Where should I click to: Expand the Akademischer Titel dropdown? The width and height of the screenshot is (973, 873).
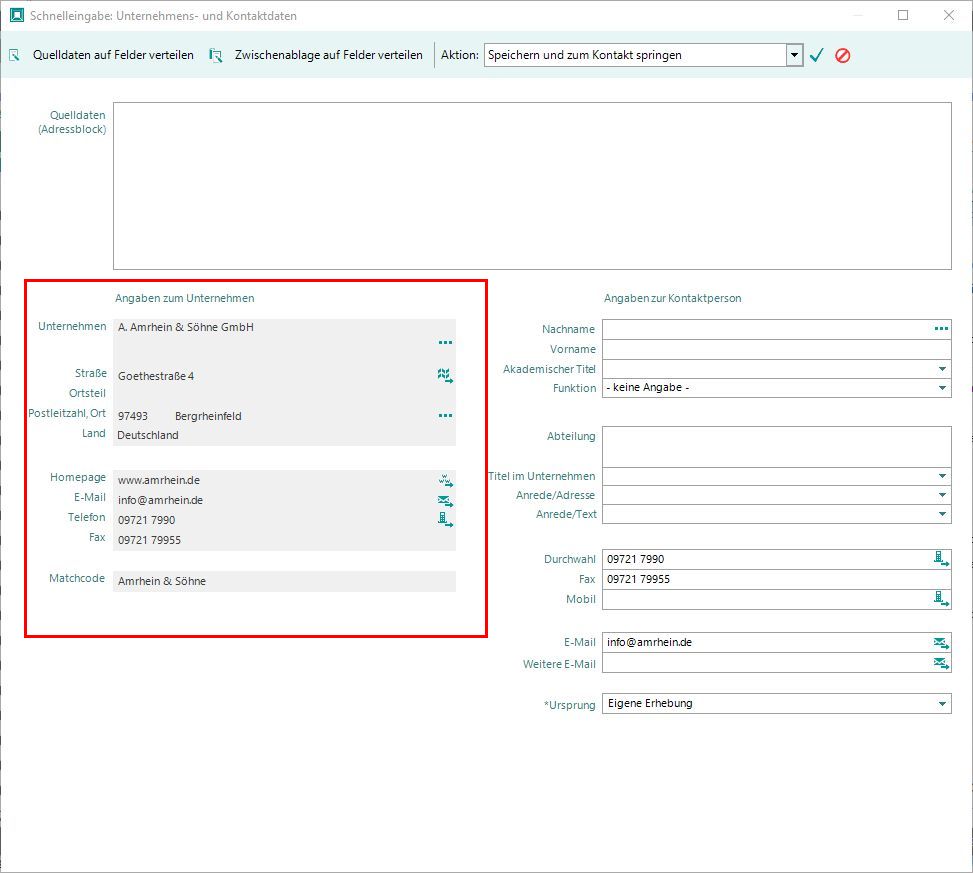942,369
